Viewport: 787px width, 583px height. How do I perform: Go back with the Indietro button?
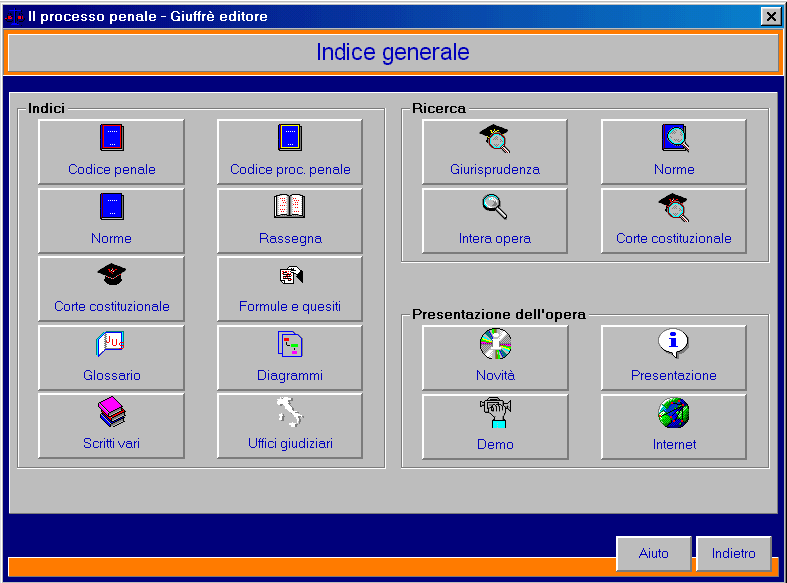point(734,553)
